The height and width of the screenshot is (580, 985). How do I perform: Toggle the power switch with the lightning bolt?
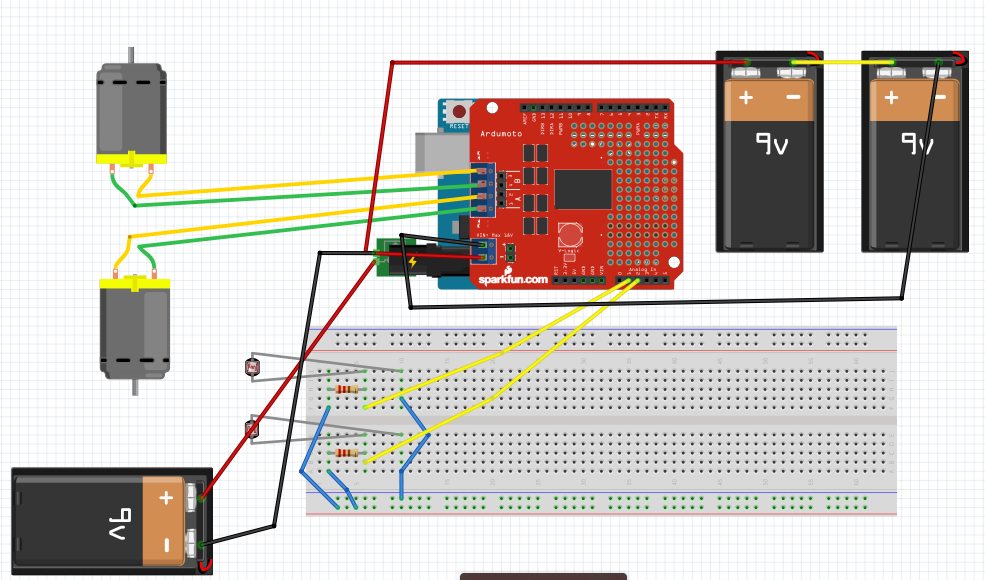pos(411,263)
